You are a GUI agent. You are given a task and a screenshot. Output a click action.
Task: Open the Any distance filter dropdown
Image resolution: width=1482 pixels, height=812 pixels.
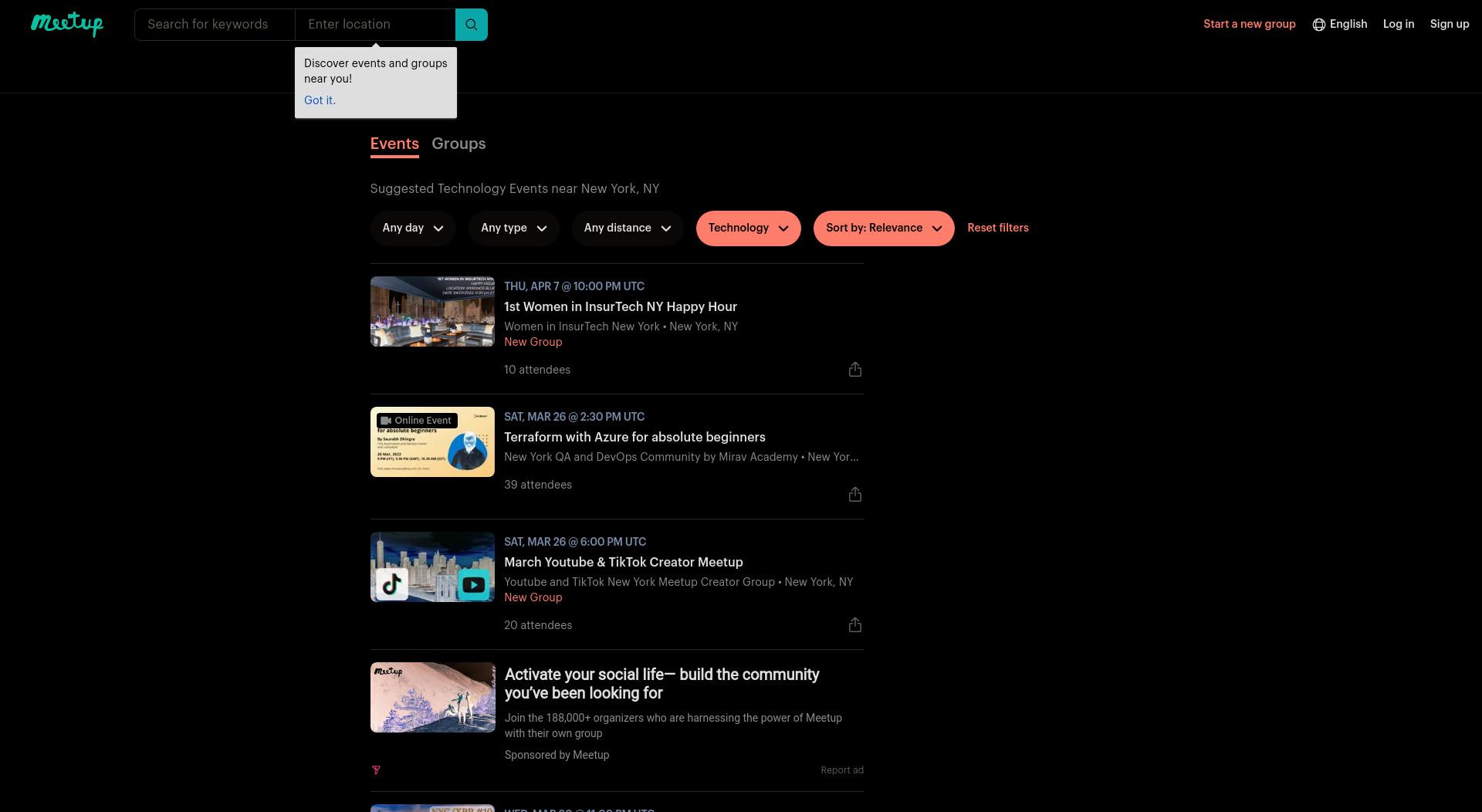(628, 228)
